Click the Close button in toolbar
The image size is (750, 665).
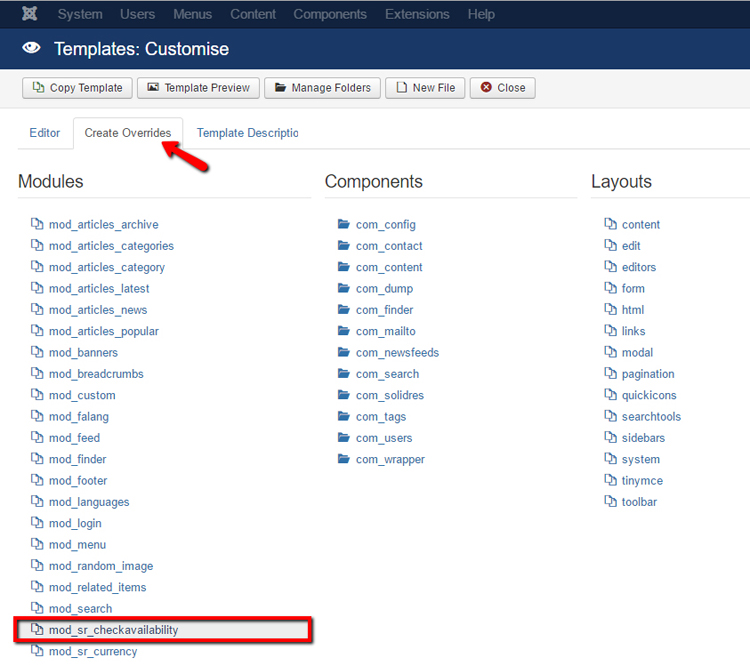pos(503,88)
